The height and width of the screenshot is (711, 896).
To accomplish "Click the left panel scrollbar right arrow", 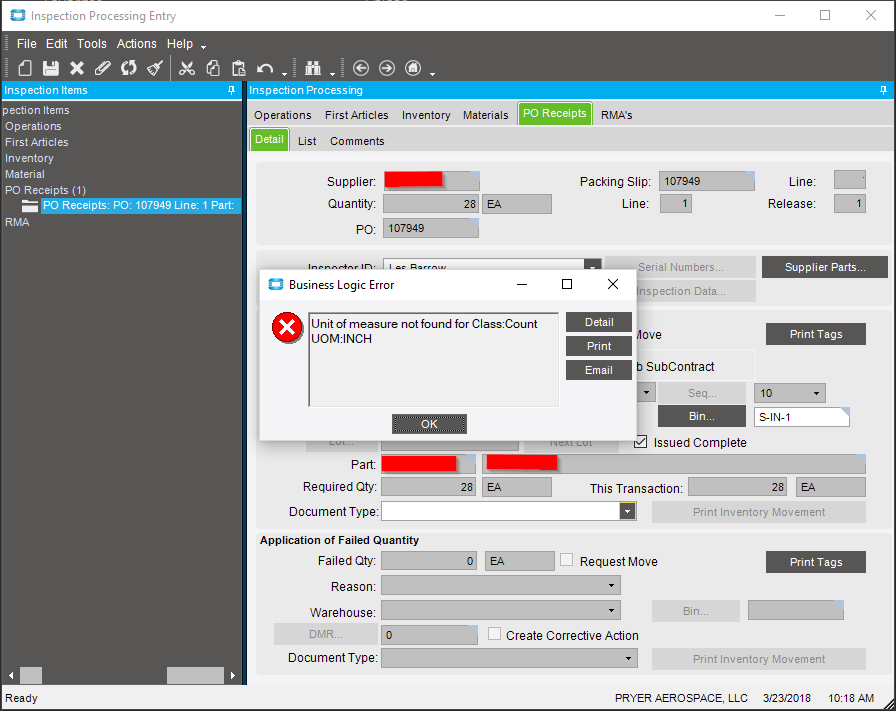I will pyautogui.click(x=233, y=675).
